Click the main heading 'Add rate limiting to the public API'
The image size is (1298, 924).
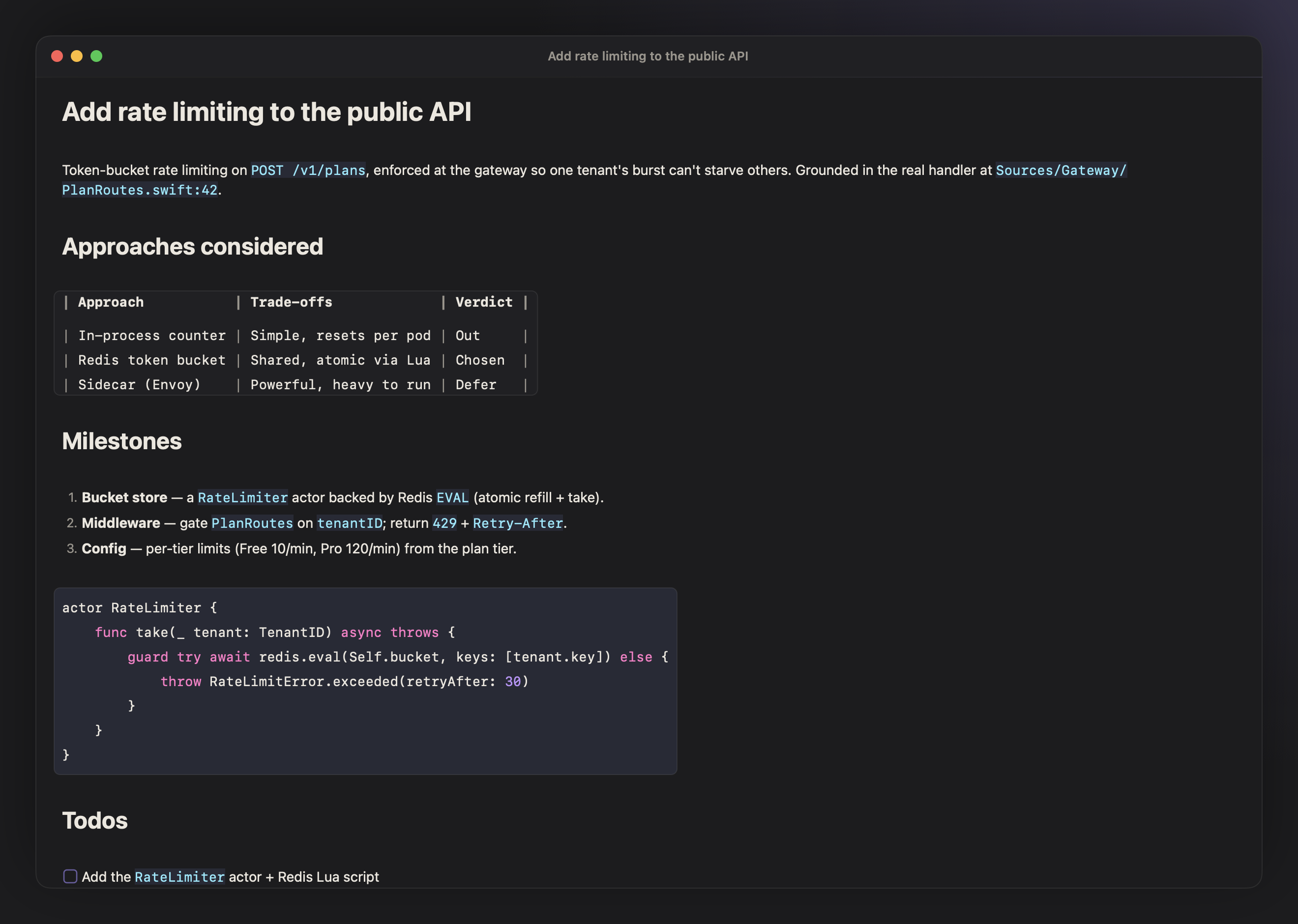pyautogui.click(x=267, y=112)
